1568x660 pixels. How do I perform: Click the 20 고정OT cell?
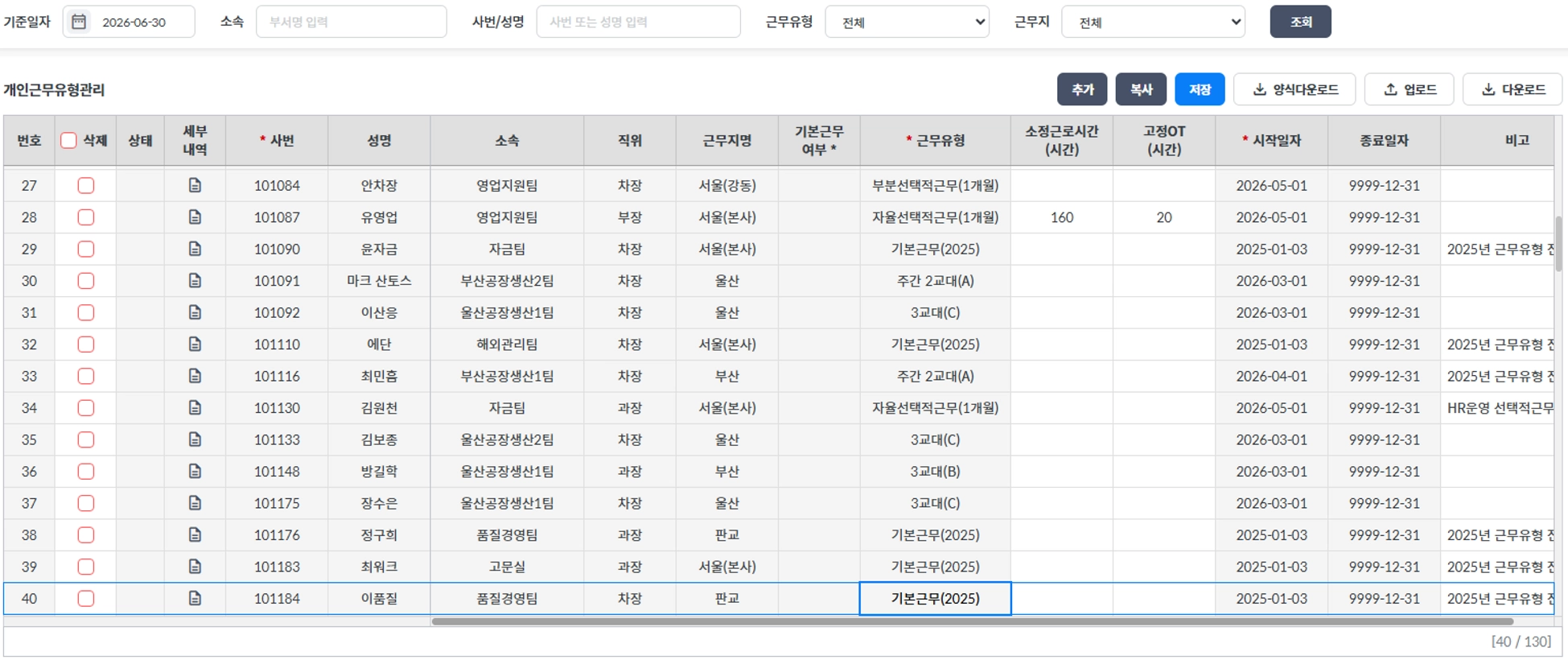pos(1164,217)
